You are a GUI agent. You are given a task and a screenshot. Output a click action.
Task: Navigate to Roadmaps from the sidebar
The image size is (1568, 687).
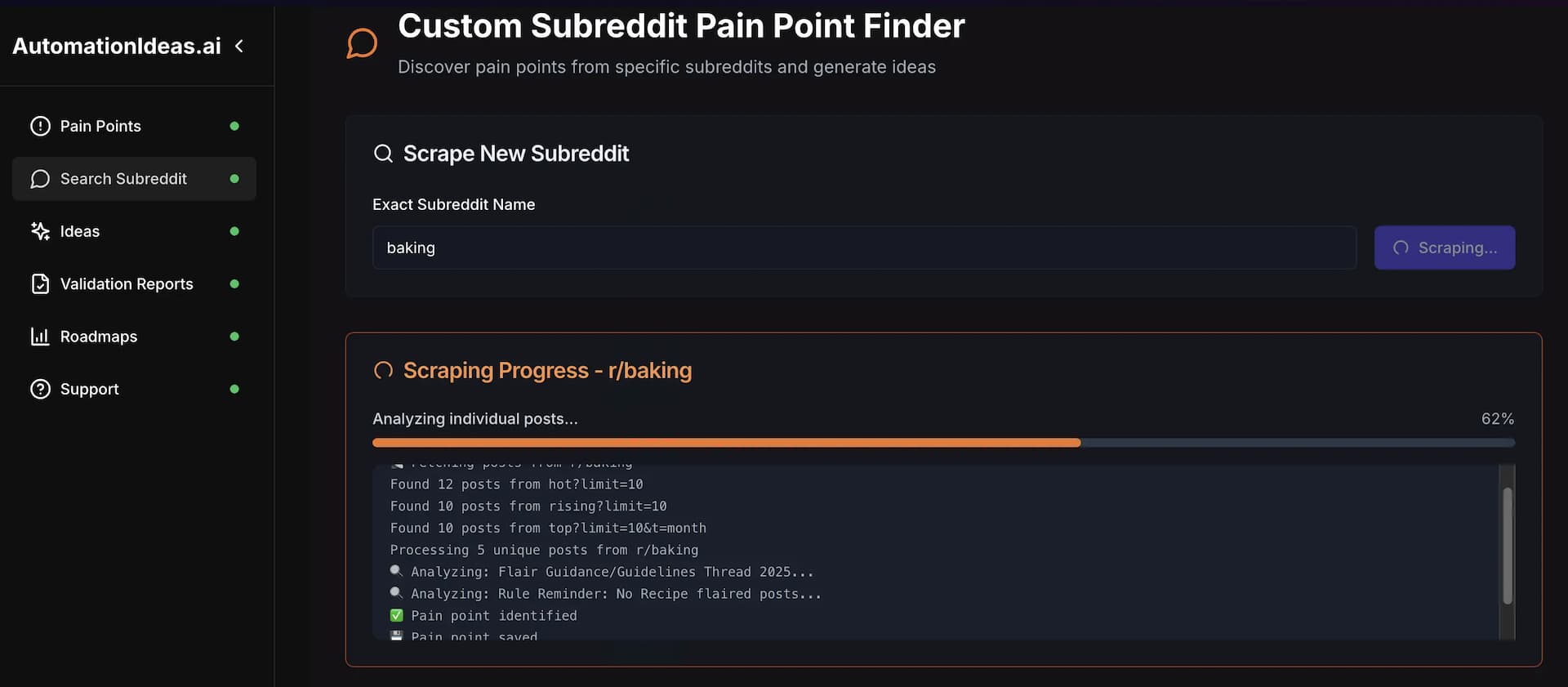99,336
